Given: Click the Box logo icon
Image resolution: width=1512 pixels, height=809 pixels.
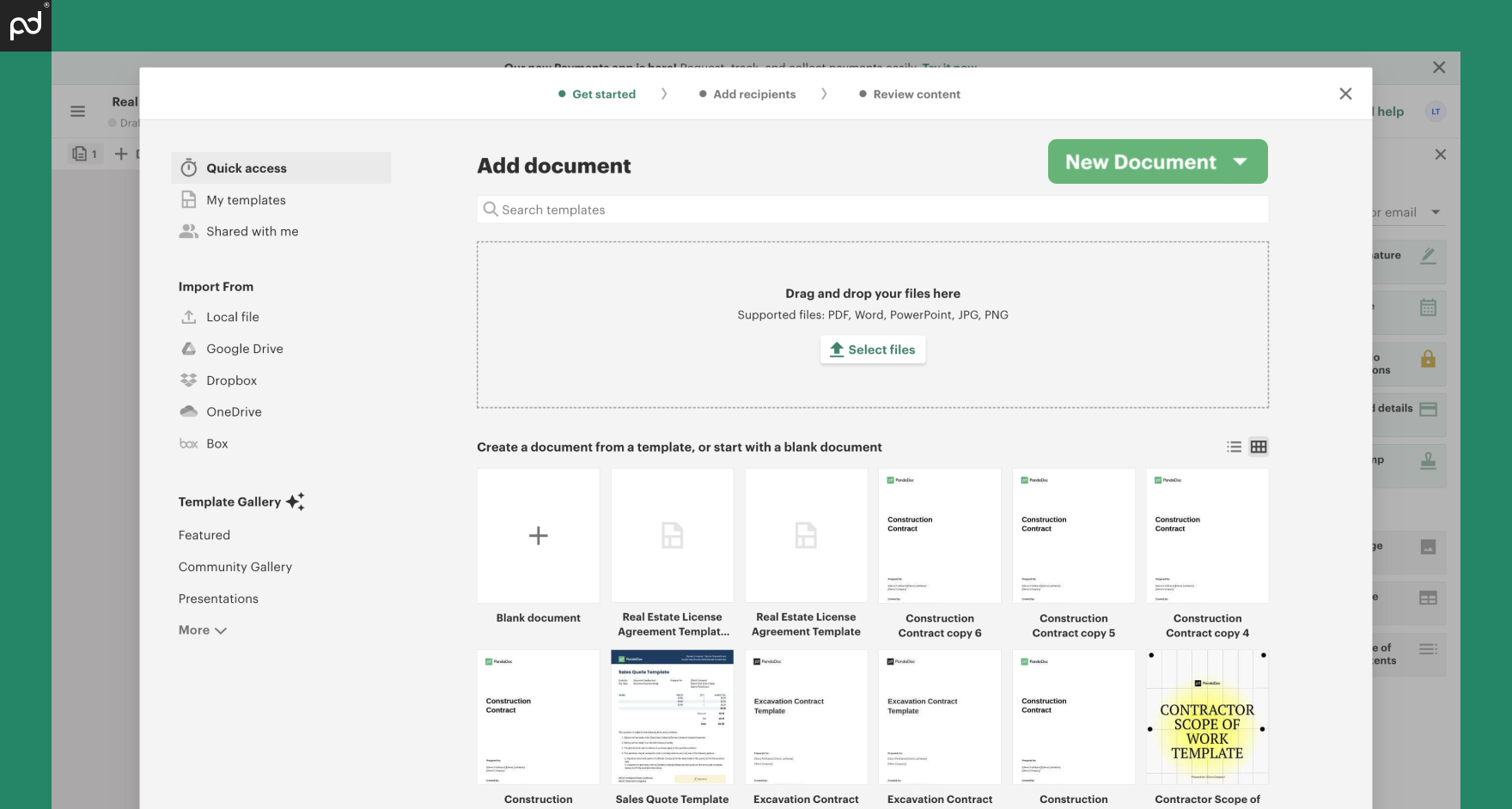Looking at the screenshot, I should point(189,444).
